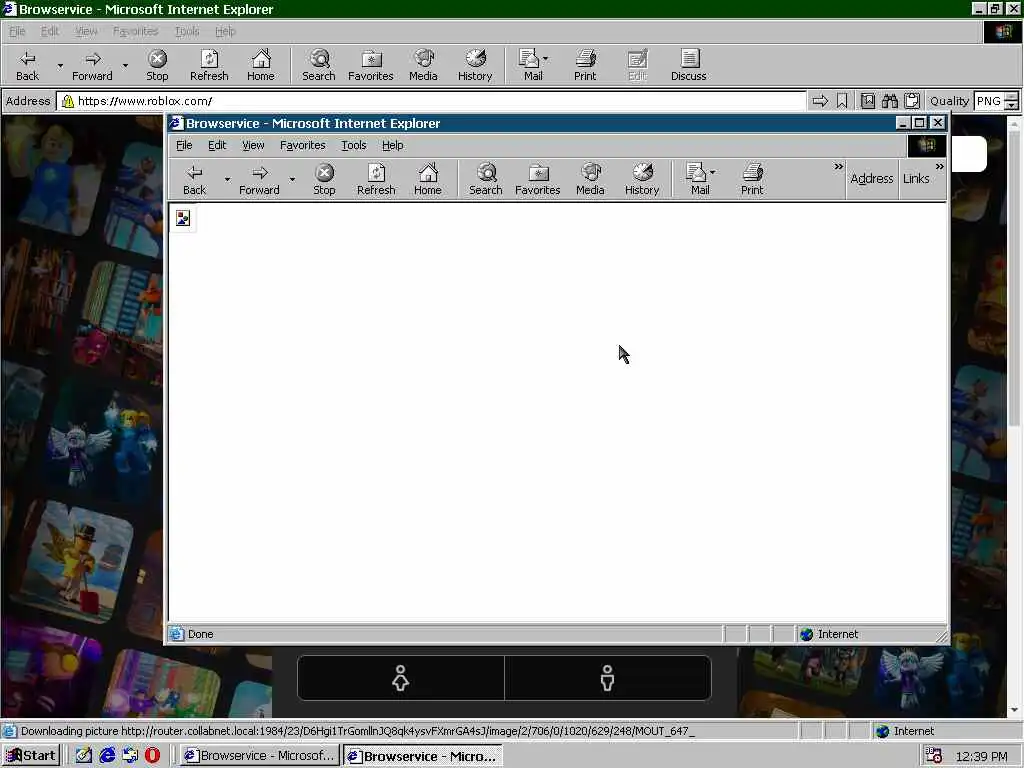1024x768 pixels.
Task: Click Print in the inner window toolbar
Action: [x=752, y=180]
